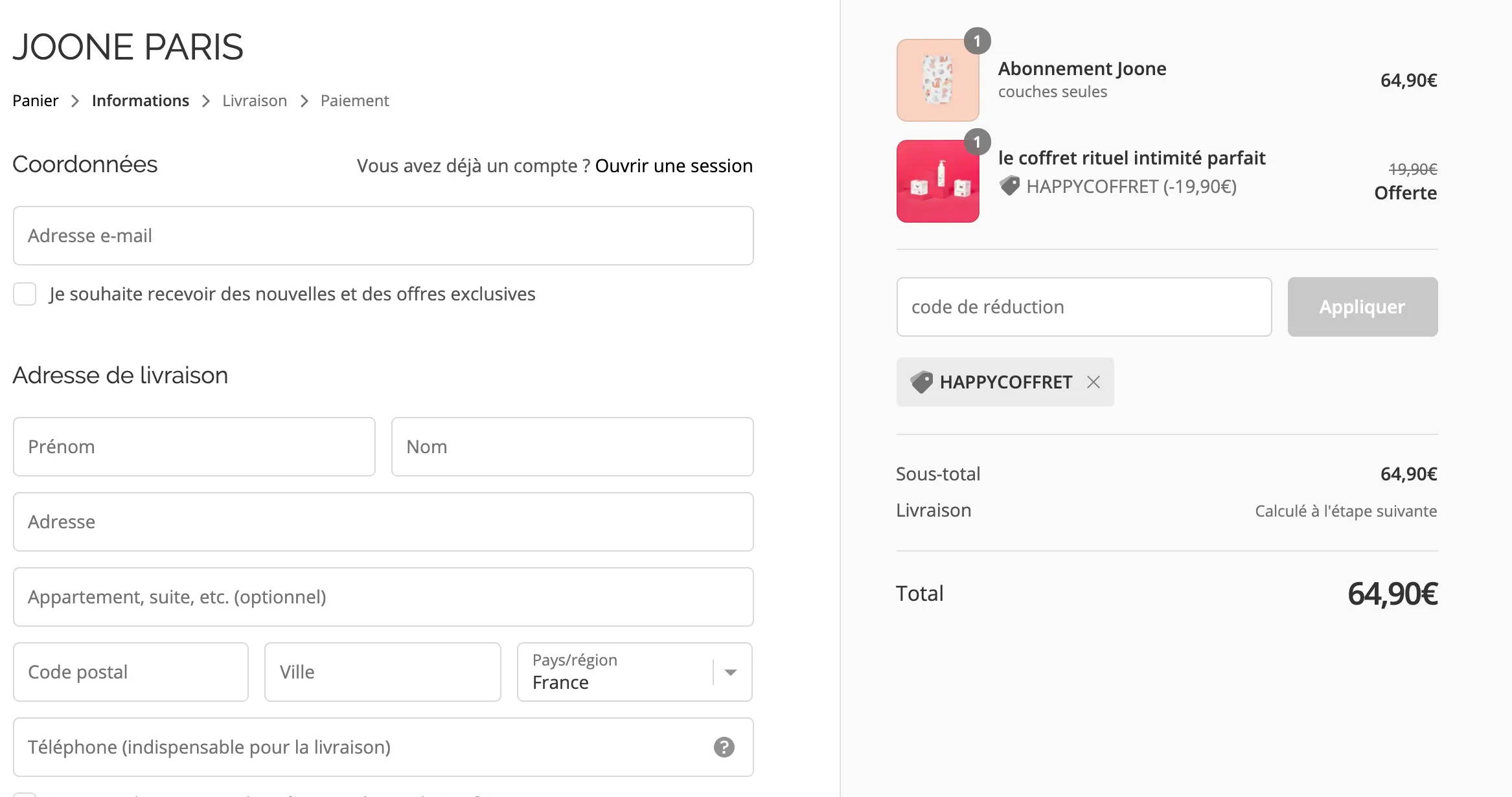Enable the exclusive offers newsletter checkbox
This screenshot has height=797, width=1512.
point(25,294)
